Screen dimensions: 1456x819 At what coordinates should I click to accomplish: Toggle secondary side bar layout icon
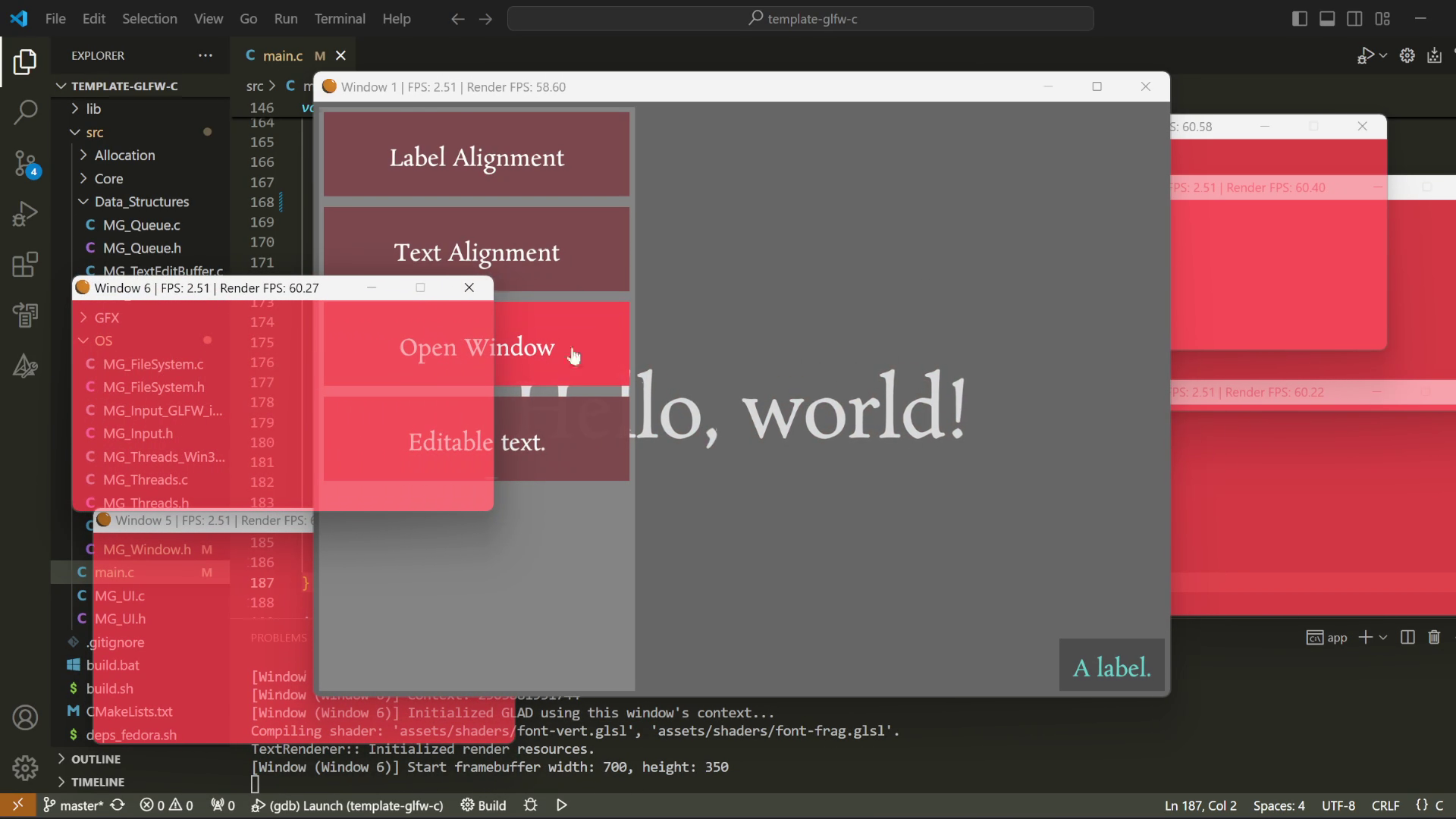(1354, 19)
